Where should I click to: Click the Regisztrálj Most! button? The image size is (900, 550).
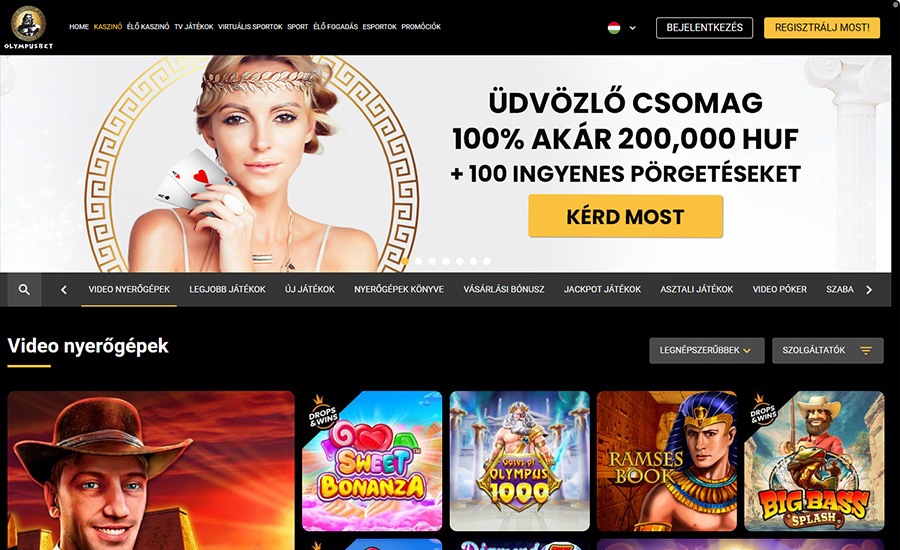822,28
